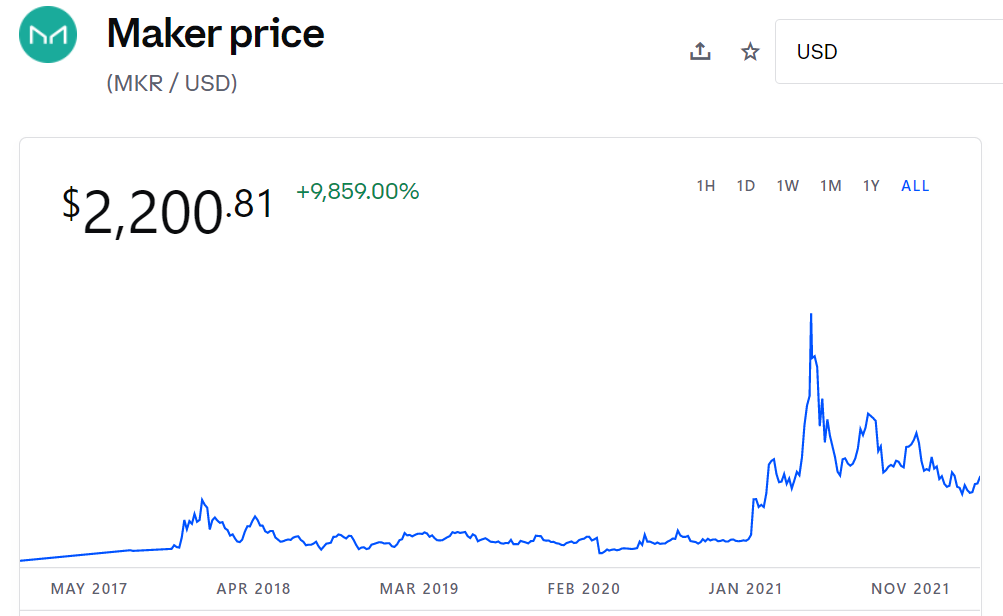
Task: Switch chart to 1D range
Action: [746, 186]
